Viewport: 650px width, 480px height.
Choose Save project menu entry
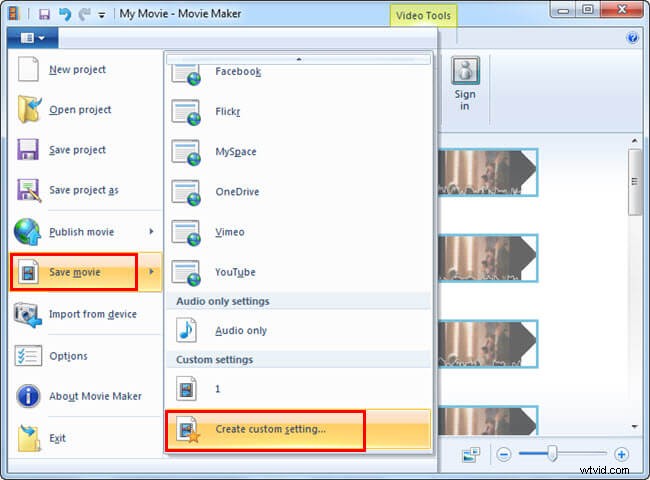[x=78, y=150]
